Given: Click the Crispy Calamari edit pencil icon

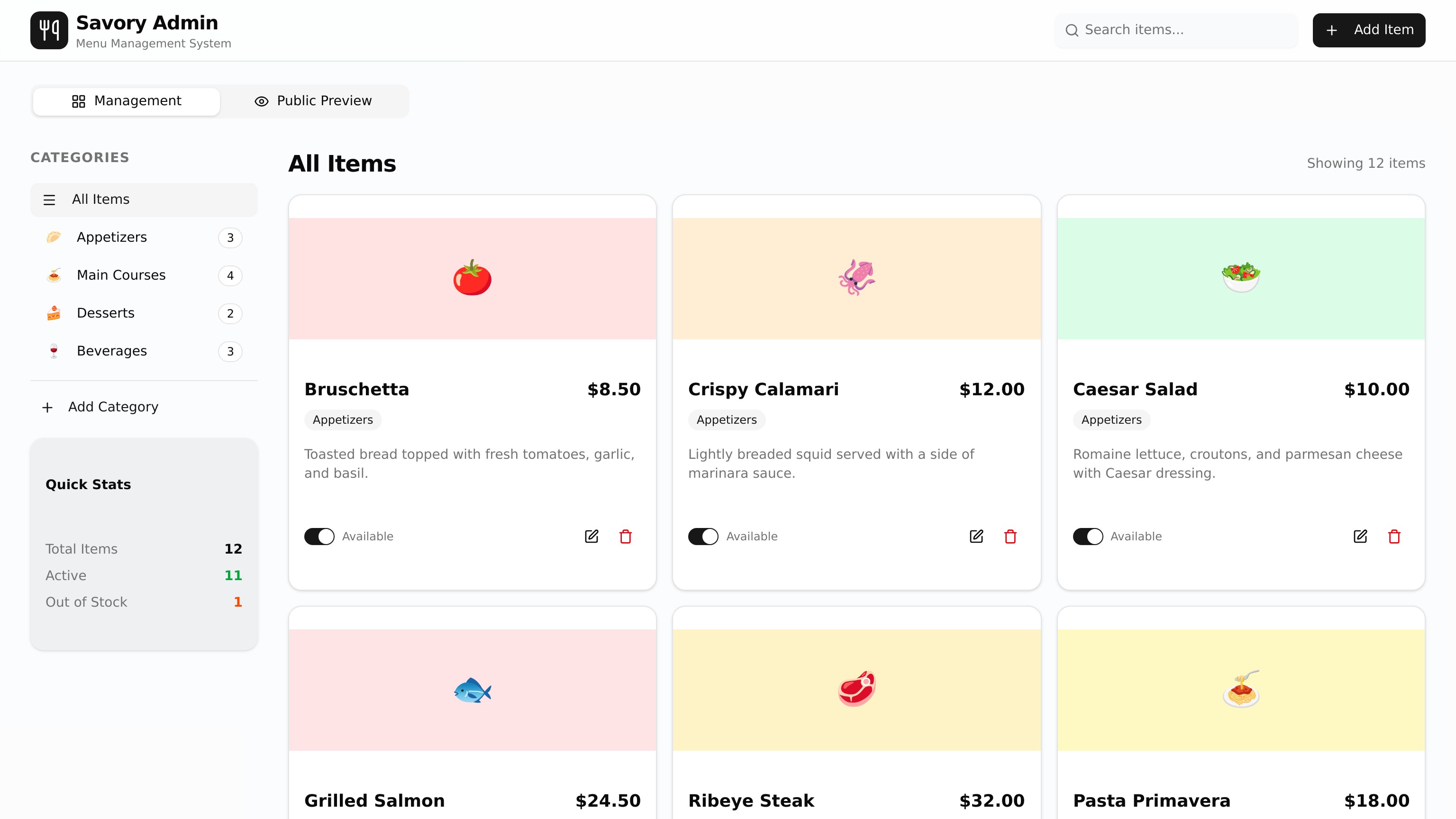Looking at the screenshot, I should [976, 536].
